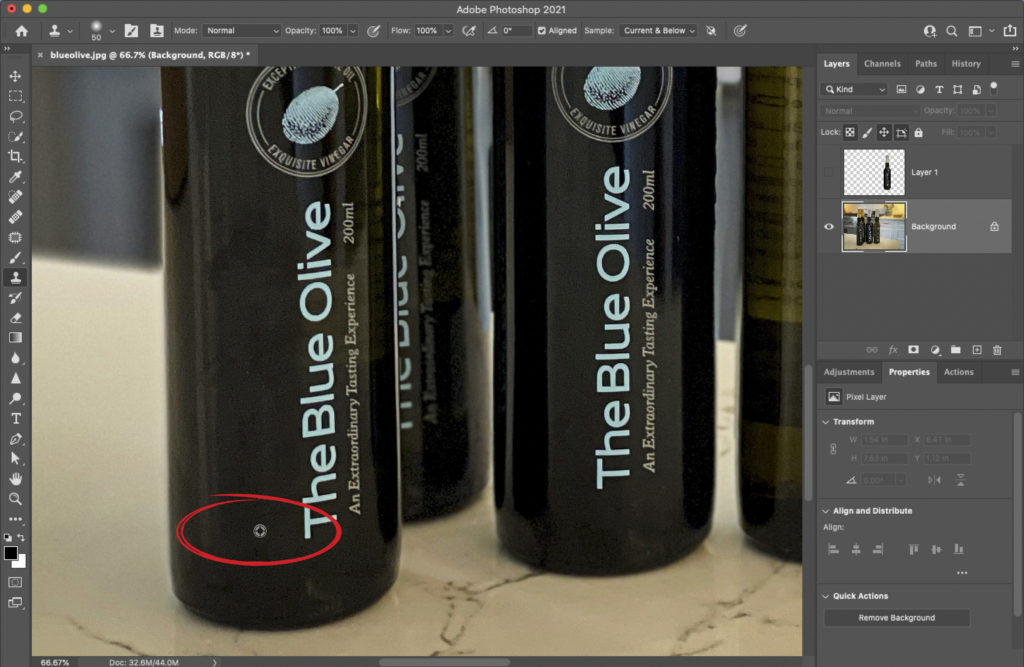The image size is (1024, 667).
Task: Show Layer 1 using its visibility box
Action: (829, 172)
